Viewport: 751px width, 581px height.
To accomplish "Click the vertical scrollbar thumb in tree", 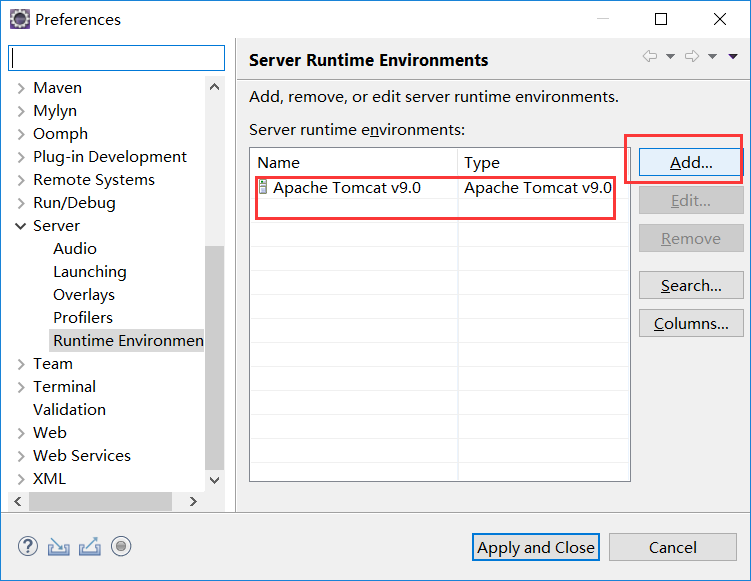I will coord(215,358).
